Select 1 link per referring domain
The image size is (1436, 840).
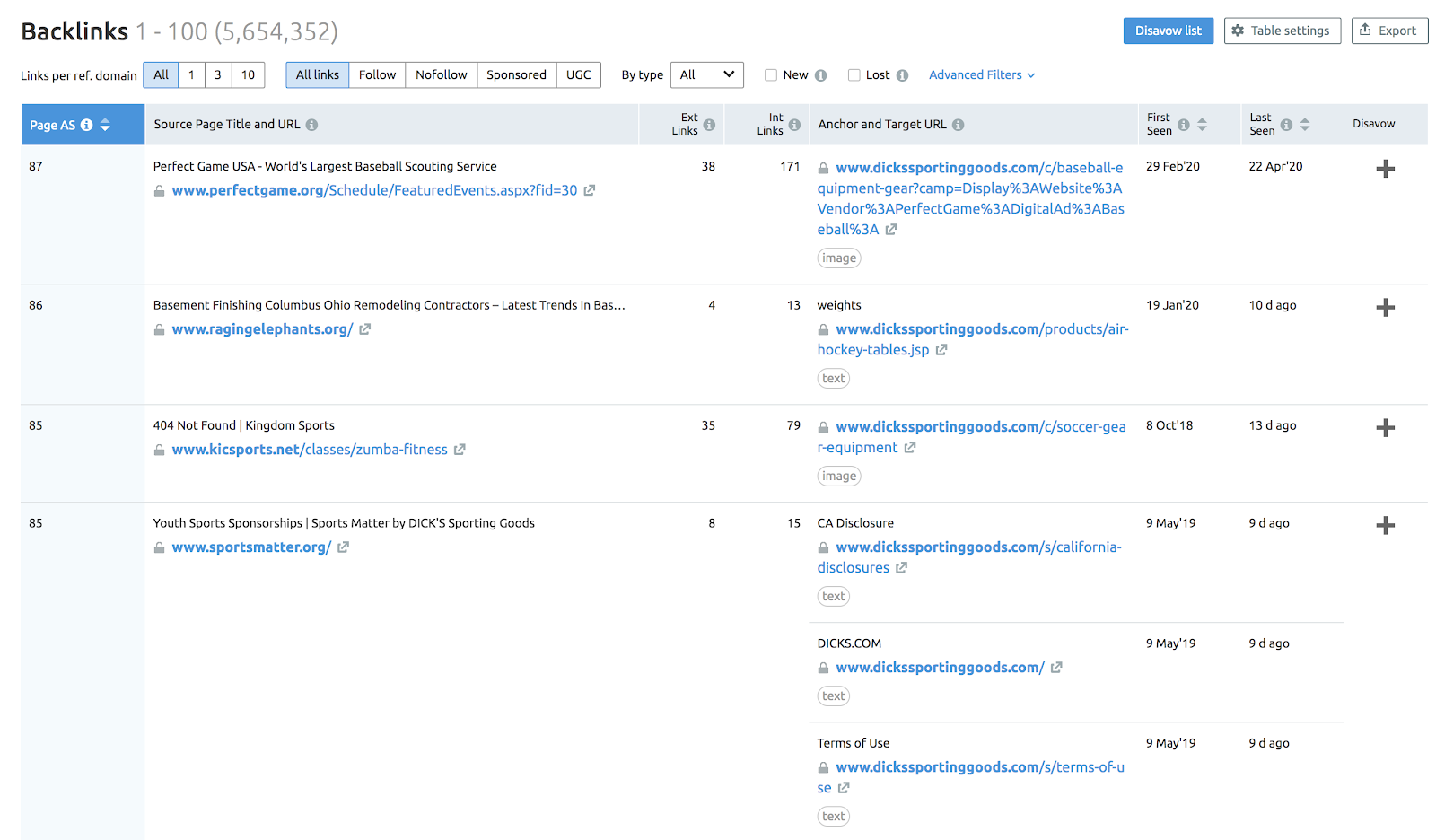pyautogui.click(x=191, y=75)
